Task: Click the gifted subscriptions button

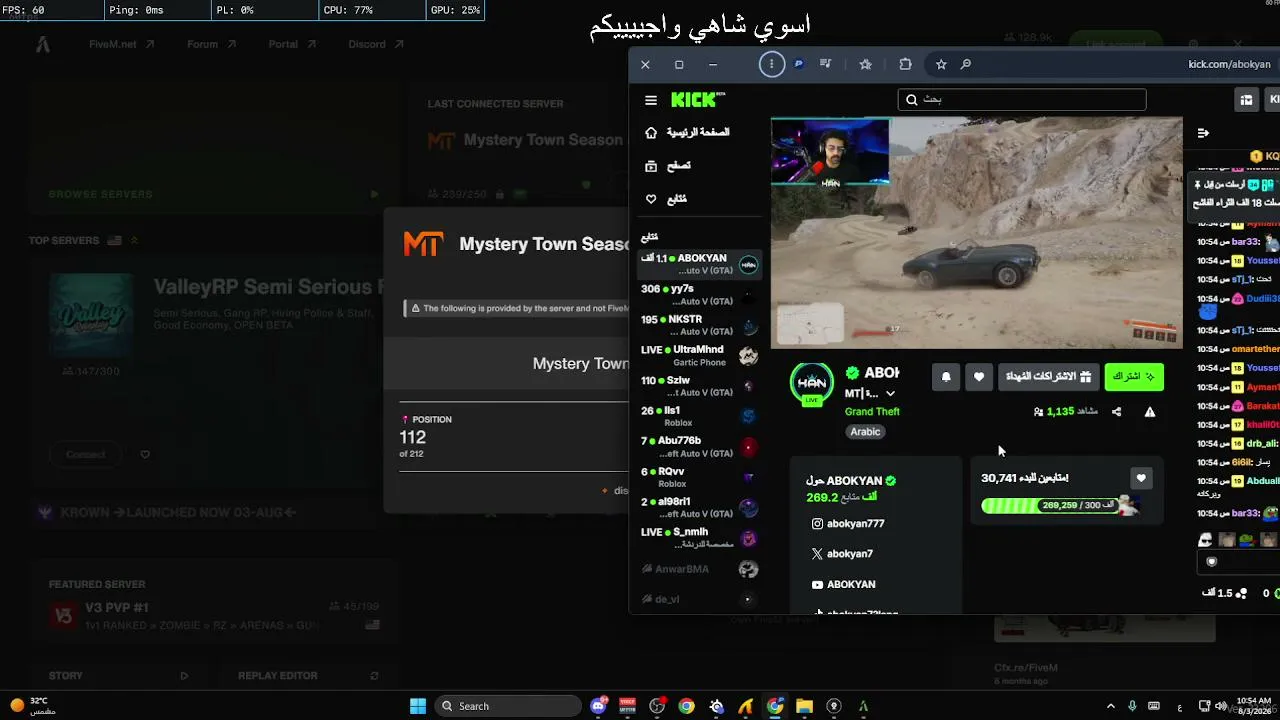Action: point(1049,377)
